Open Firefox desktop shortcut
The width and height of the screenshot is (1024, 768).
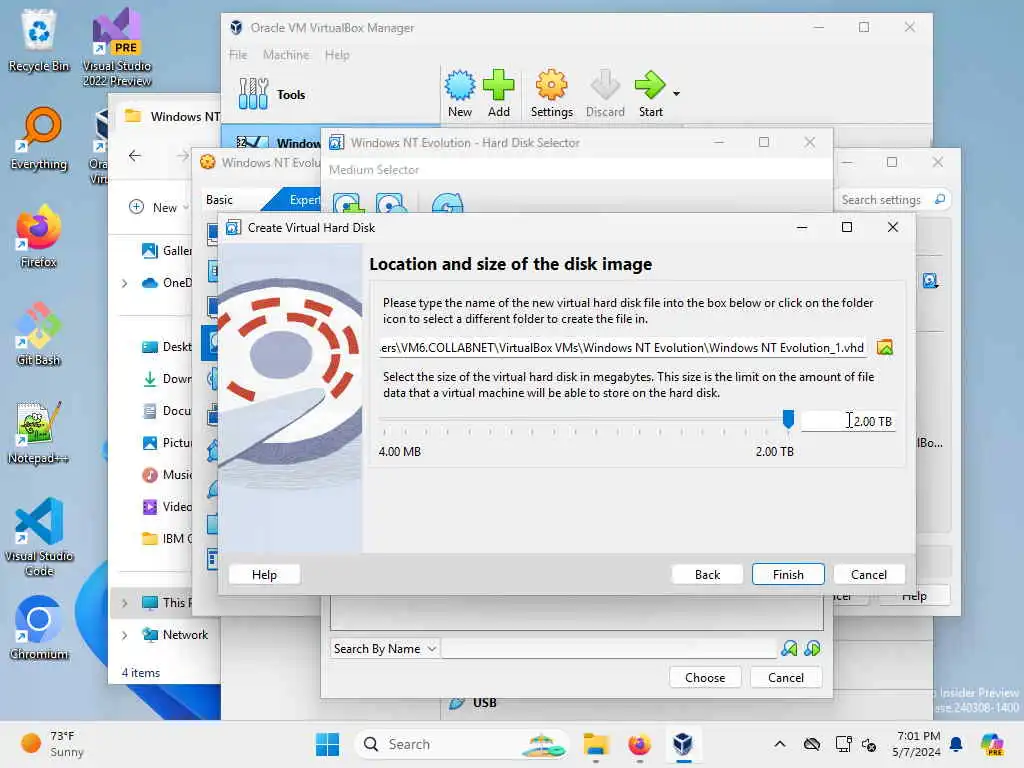pyautogui.click(x=39, y=236)
